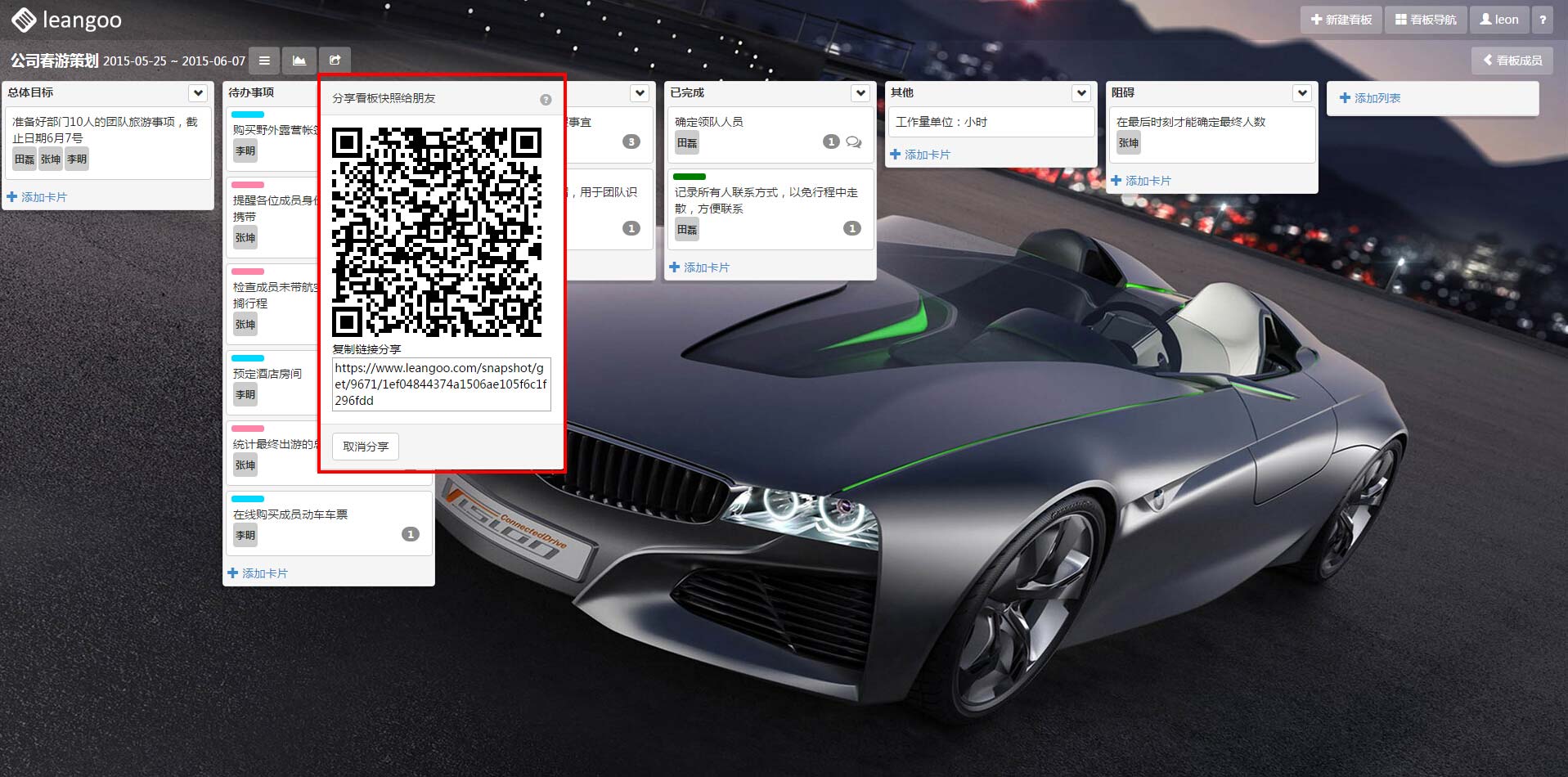Open the 记录所有人联系方式 card

[x=769, y=209]
